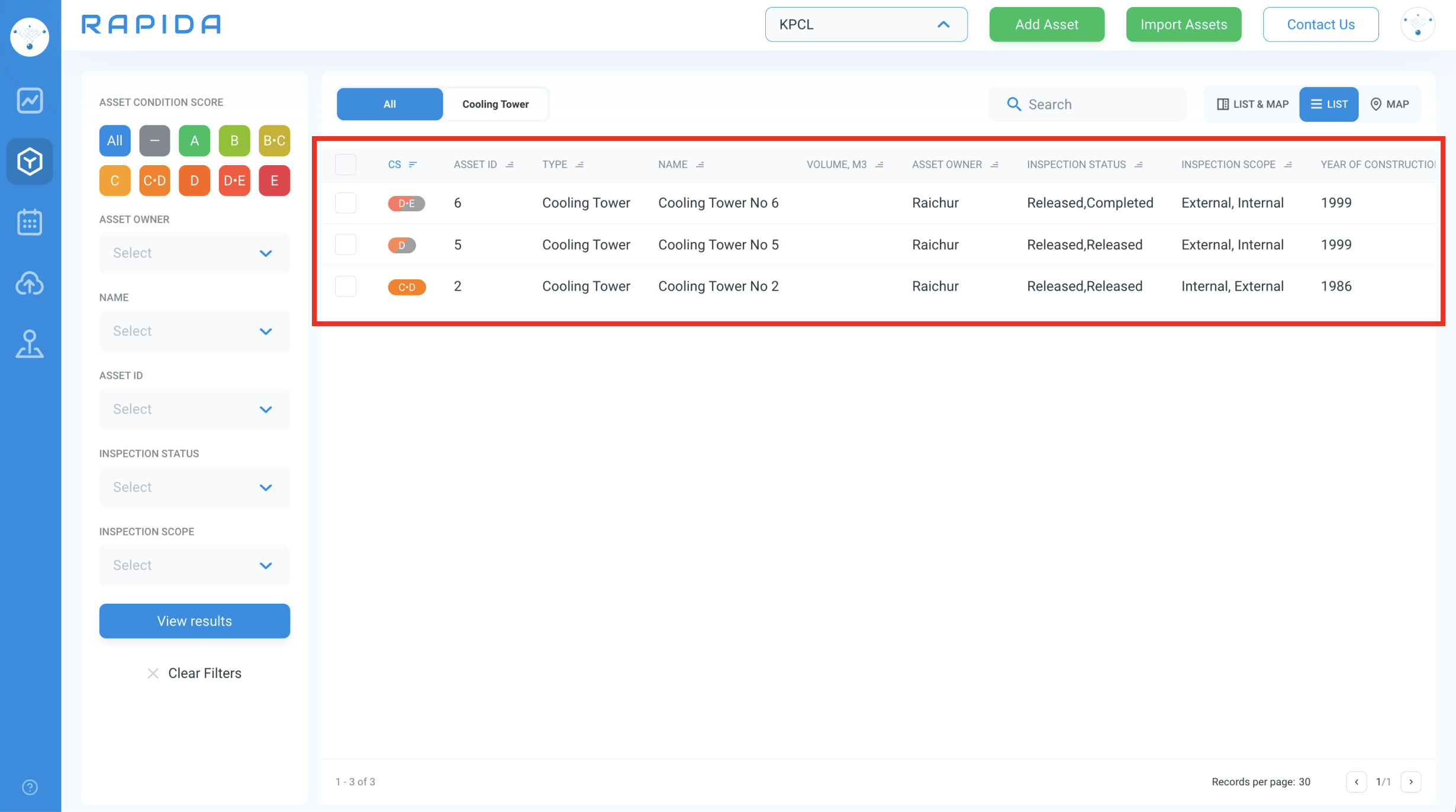
Task: Open the assets cube sidebar icon
Action: 30,162
